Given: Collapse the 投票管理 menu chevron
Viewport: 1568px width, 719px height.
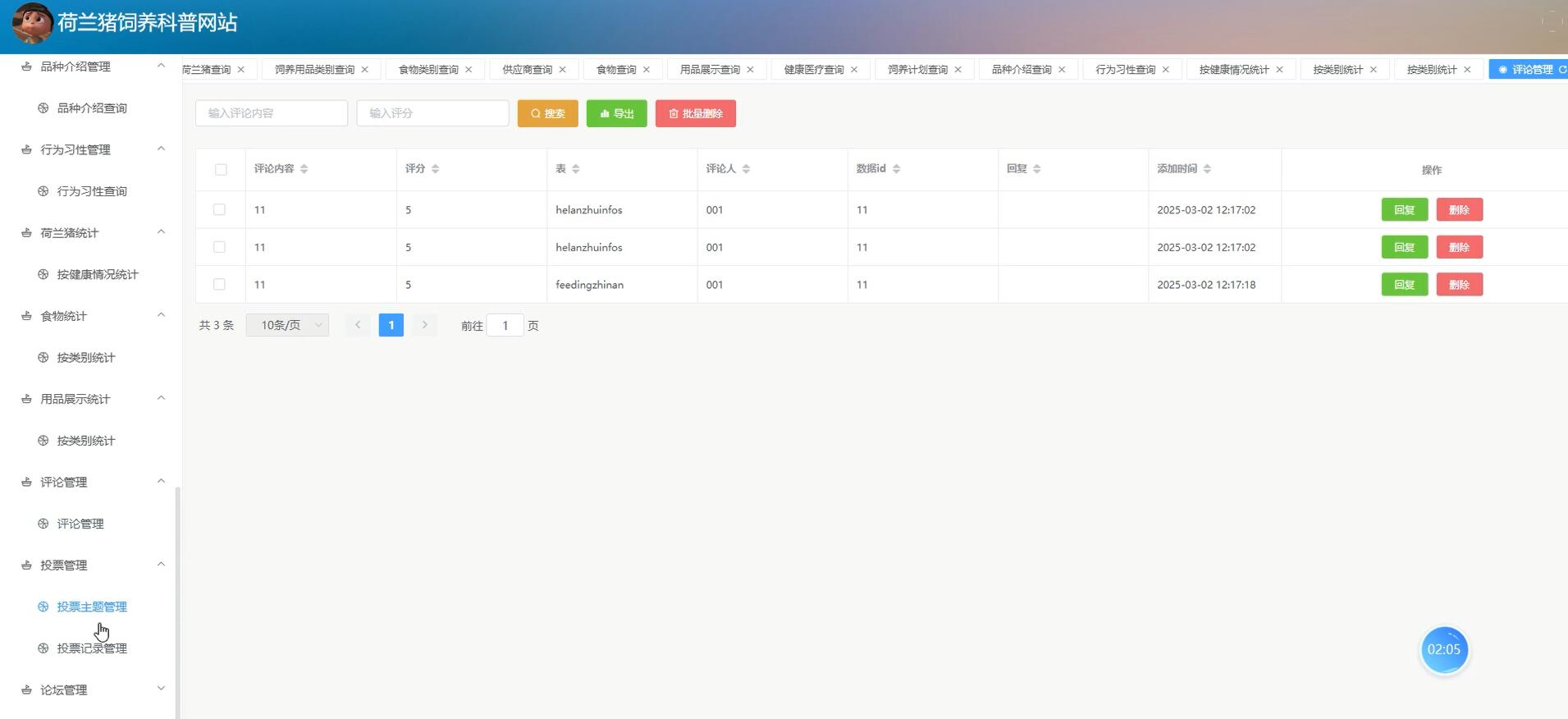Looking at the screenshot, I should [x=161, y=564].
